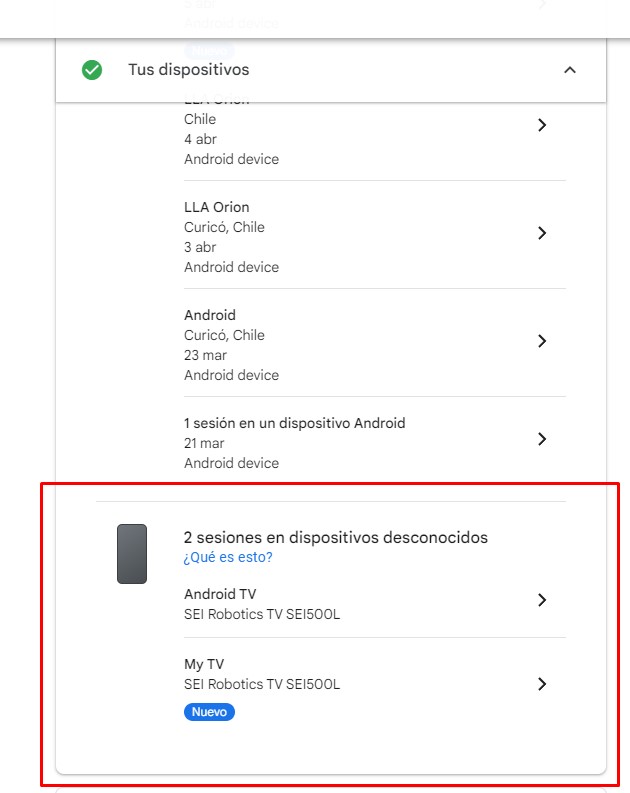The height and width of the screenshot is (793, 630).
Task: Select the My TV device name
Action: click(204, 665)
